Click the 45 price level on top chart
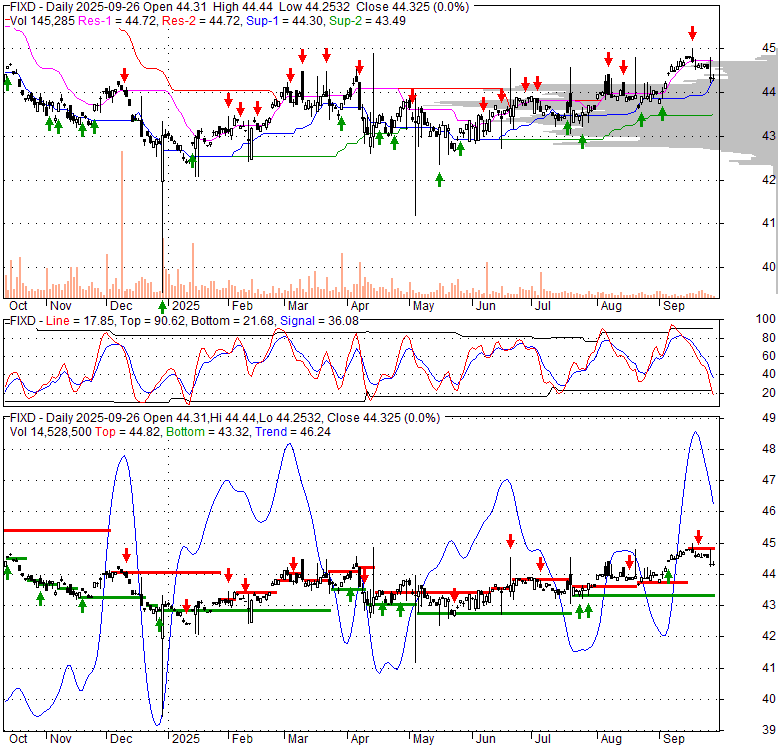The height and width of the screenshot is (745, 780). pyautogui.click(x=769, y=48)
